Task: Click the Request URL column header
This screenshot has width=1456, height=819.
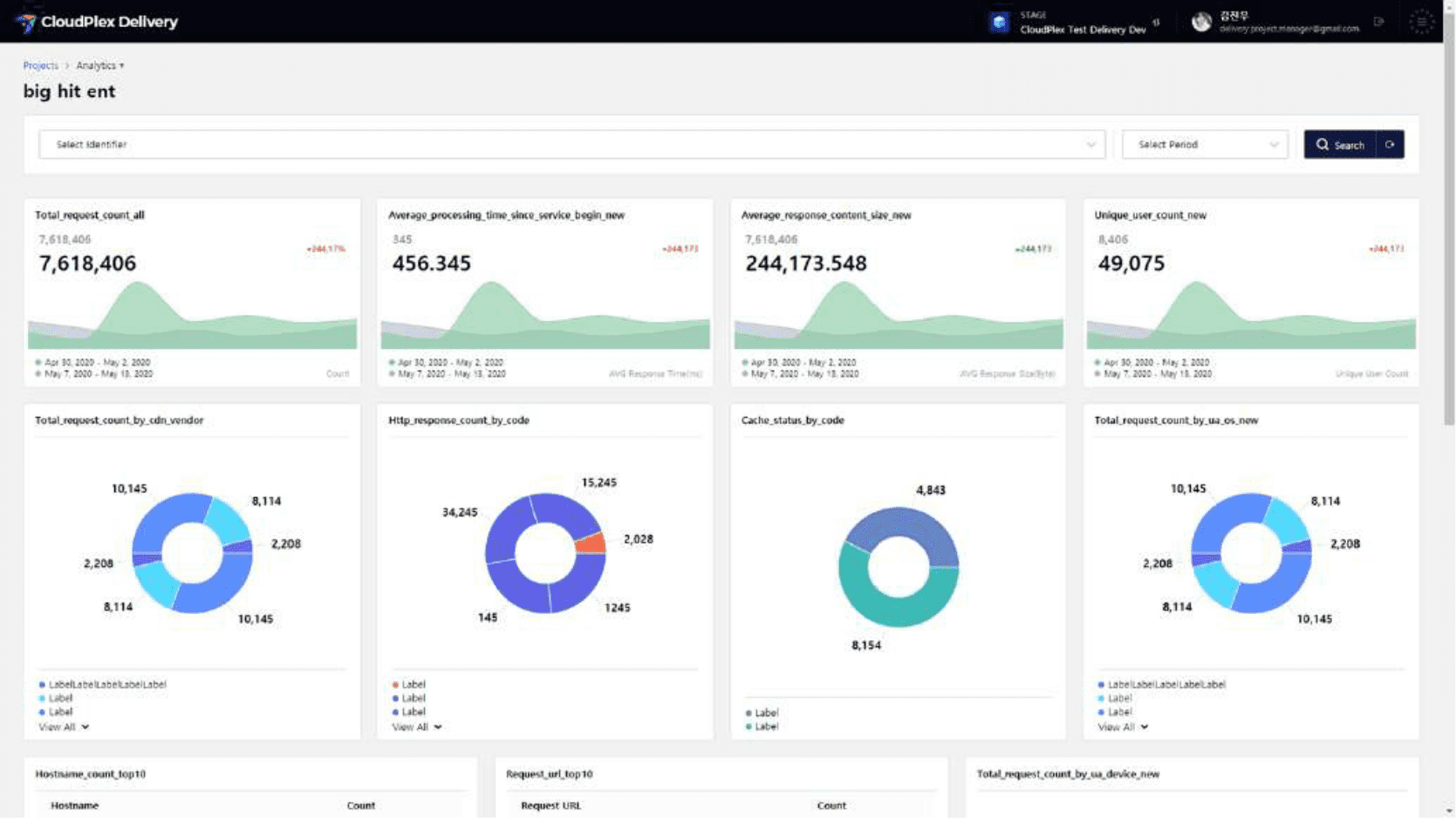Action: pyautogui.click(x=550, y=806)
